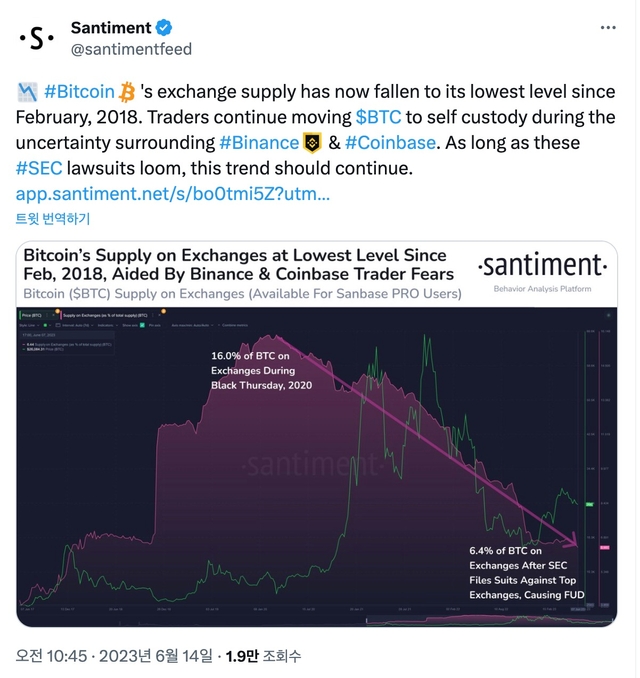Click the chart emoji before #Bitcoin
This screenshot has width=640, height=678.
tap(28, 92)
